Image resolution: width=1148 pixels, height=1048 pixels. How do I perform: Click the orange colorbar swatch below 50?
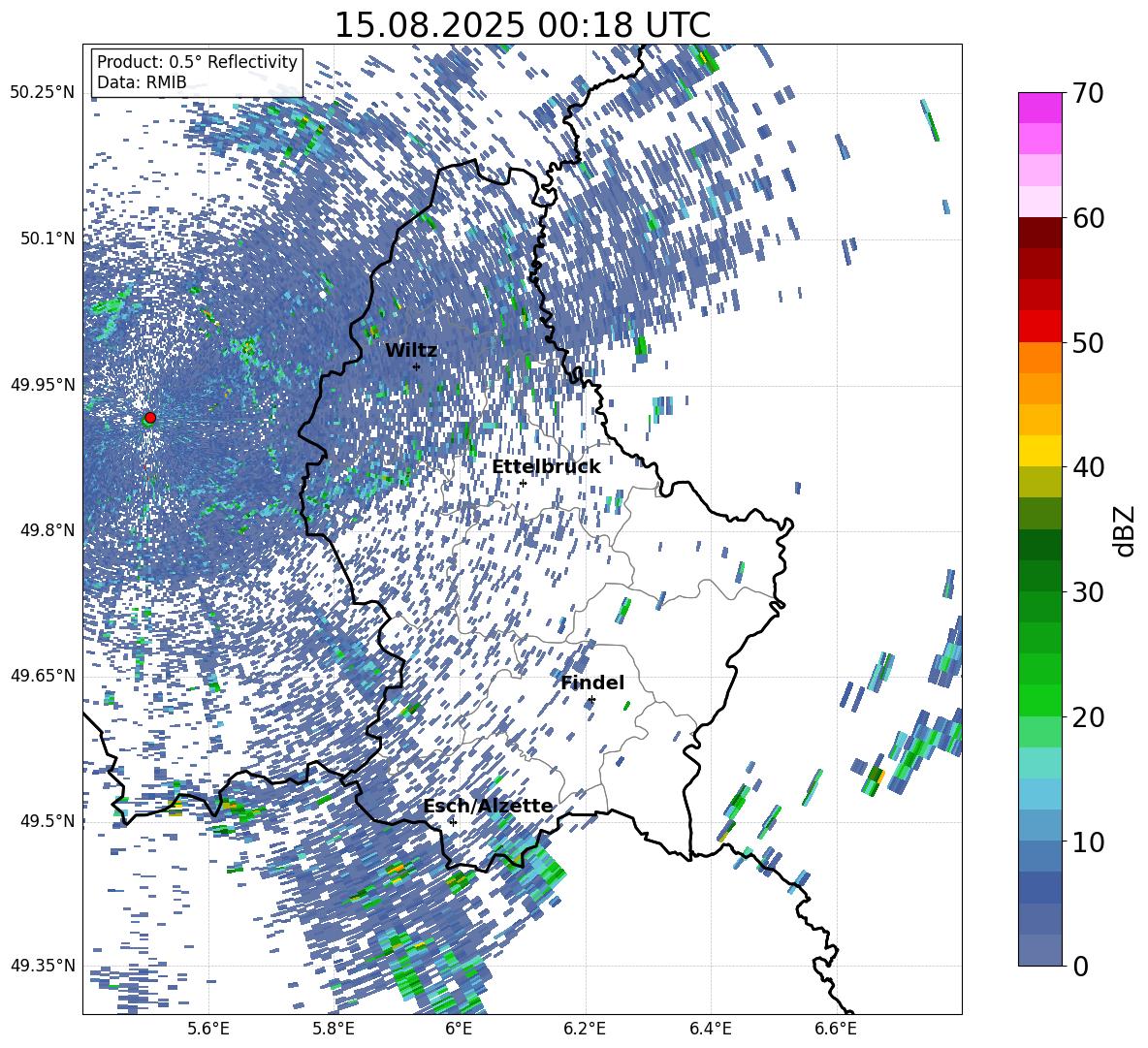coord(1040,357)
